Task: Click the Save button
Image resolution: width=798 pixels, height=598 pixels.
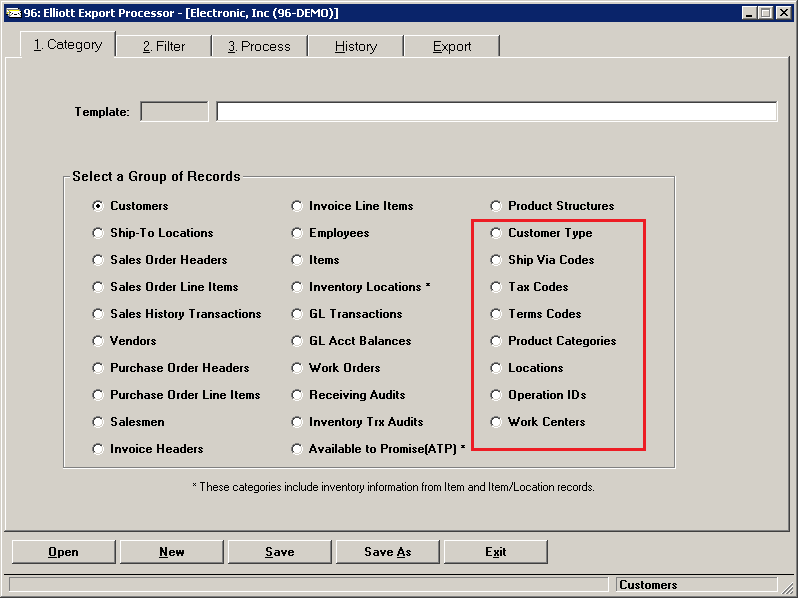Action: point(280,552)
